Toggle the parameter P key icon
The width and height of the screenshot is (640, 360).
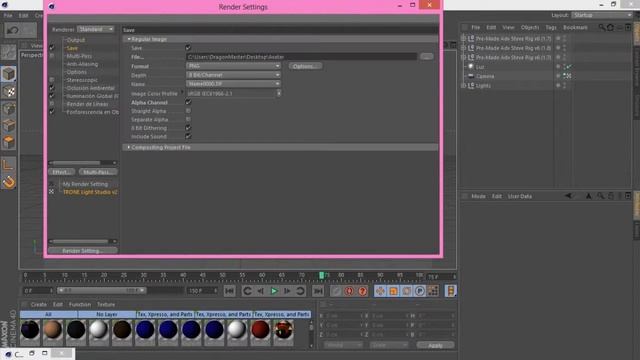point(420,291)
